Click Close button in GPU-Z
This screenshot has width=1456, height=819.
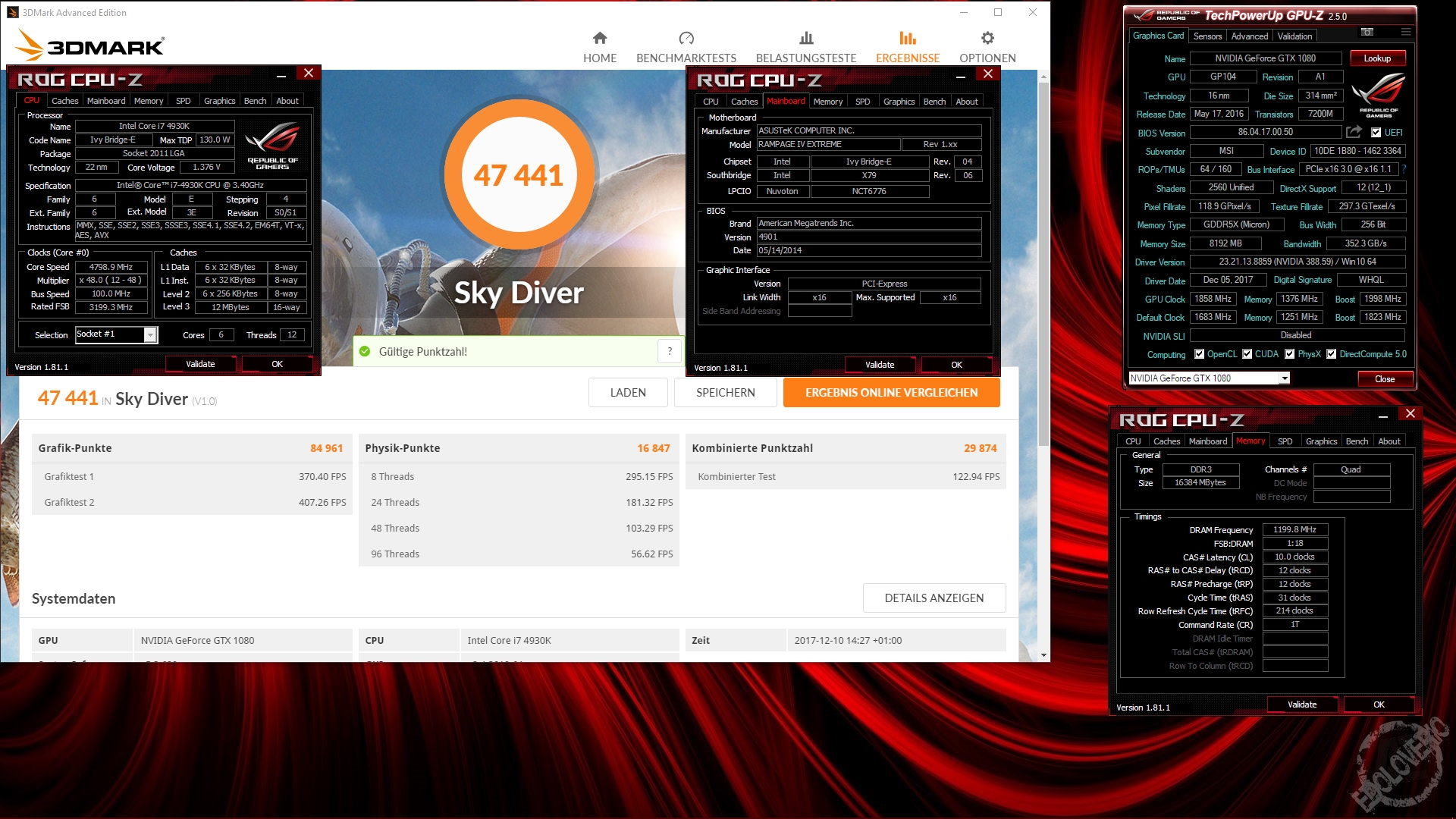[x=1385, y=379]
